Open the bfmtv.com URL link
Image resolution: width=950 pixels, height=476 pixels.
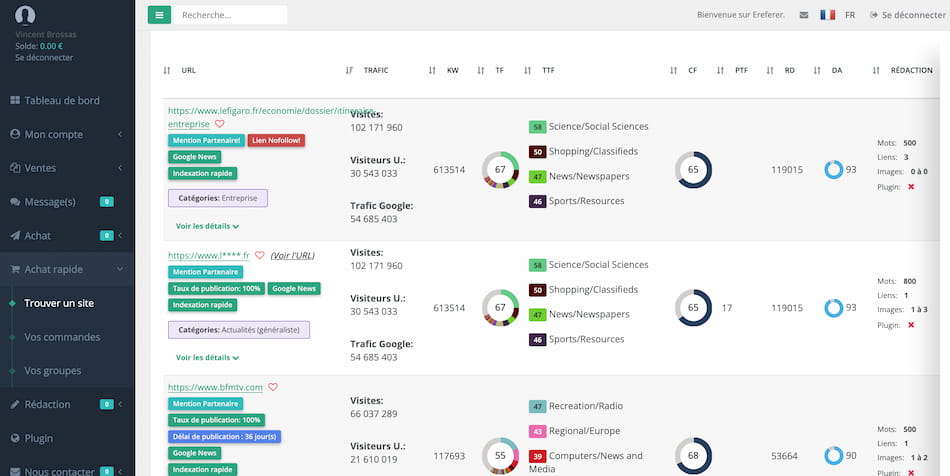(215, 387)
